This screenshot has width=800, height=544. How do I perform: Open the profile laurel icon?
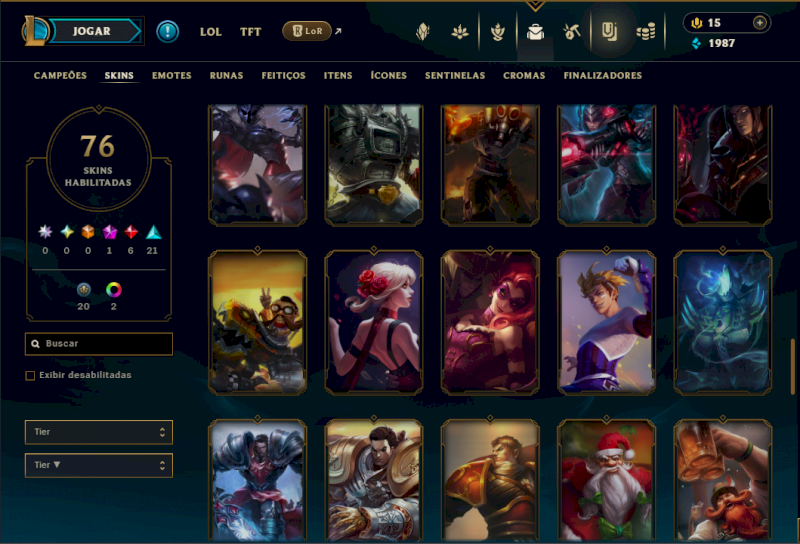(x=497, y=32)
